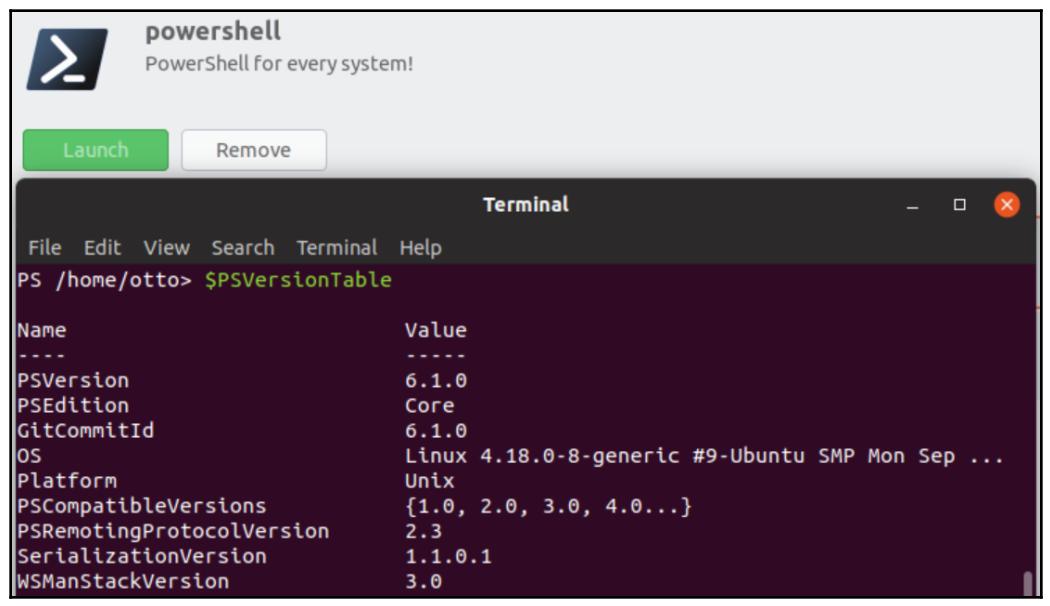Select the PSRemotingProtocolVersion row name

173,530
